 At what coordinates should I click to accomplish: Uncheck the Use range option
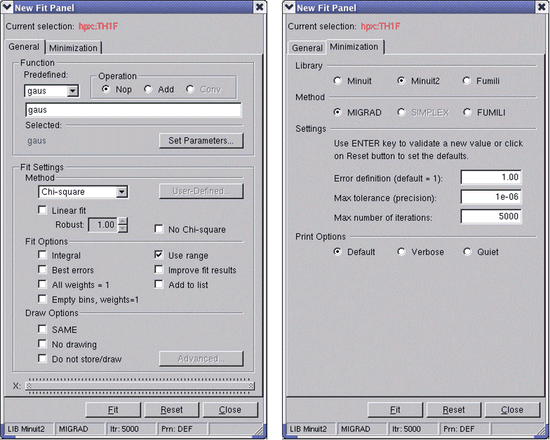coord(159,254)
